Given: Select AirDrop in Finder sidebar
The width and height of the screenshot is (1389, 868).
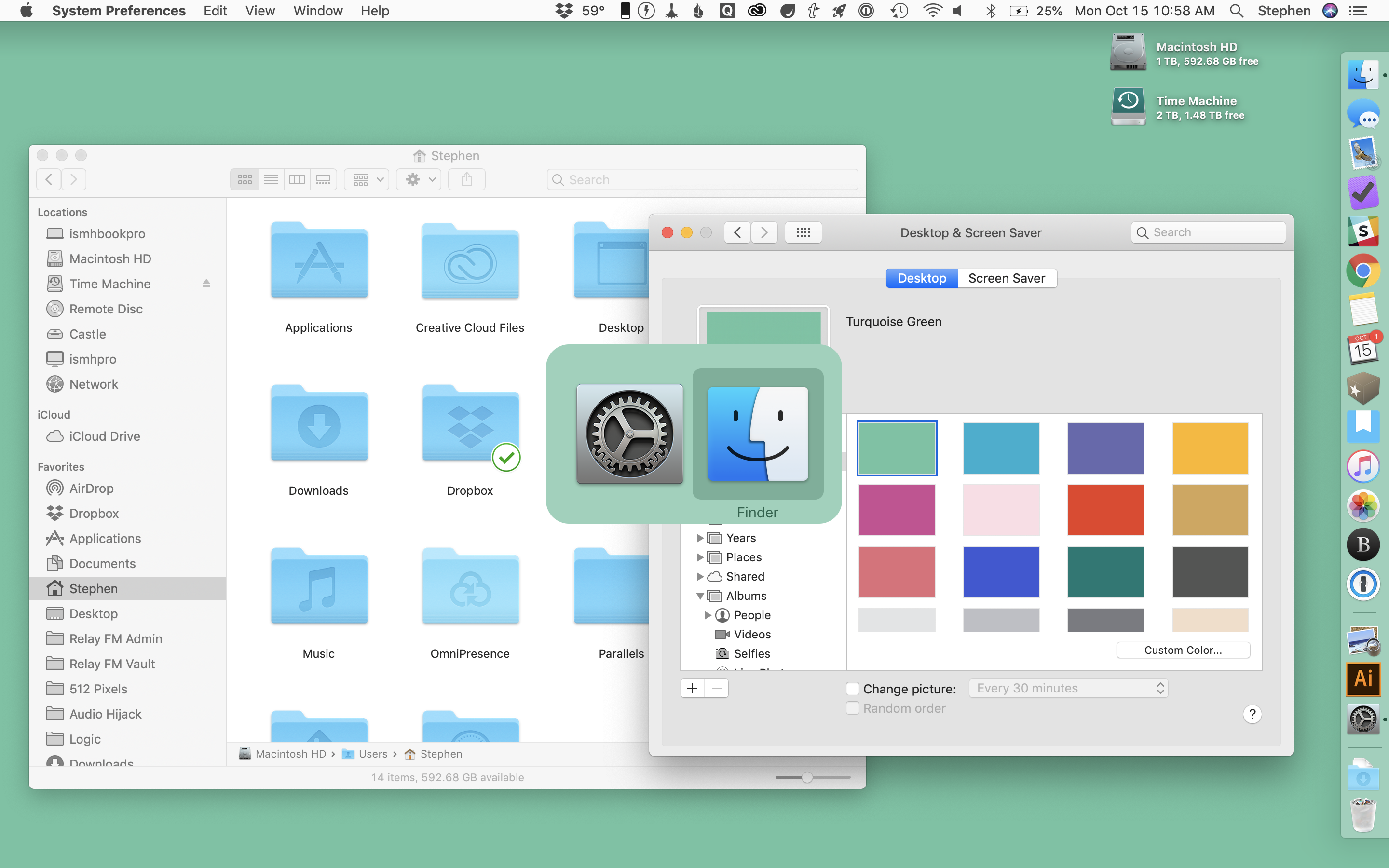Looking at the screenshot, I should coord(127,488).
